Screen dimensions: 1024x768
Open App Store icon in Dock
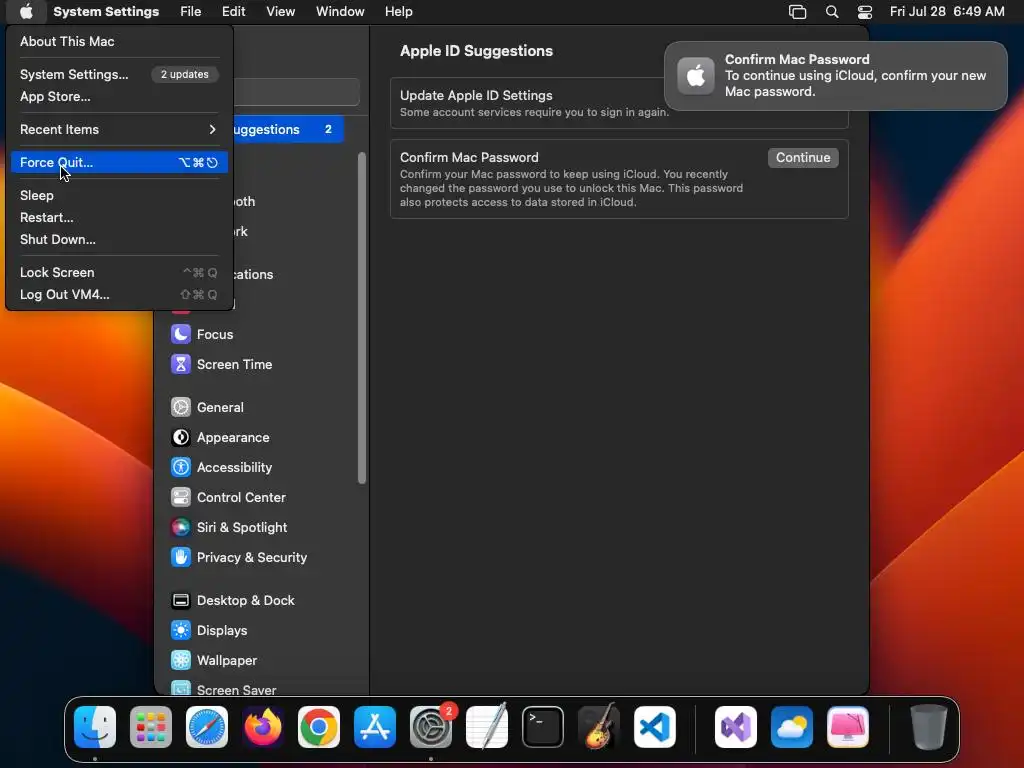(x=375, y=727)
